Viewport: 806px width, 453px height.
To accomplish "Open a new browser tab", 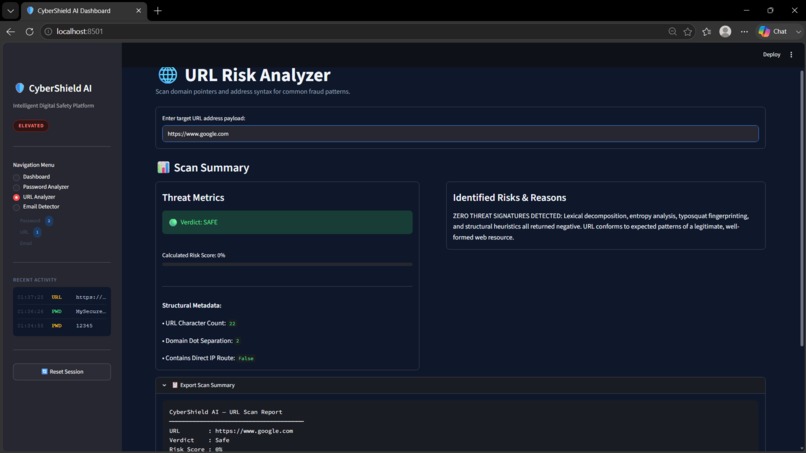I will pos(158,10).
